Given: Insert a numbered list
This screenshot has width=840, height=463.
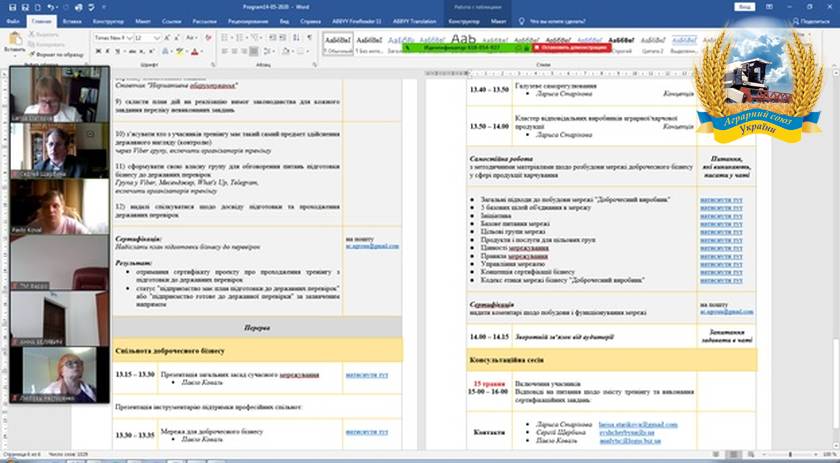Looking at the screenshot, I should [239, 38].
